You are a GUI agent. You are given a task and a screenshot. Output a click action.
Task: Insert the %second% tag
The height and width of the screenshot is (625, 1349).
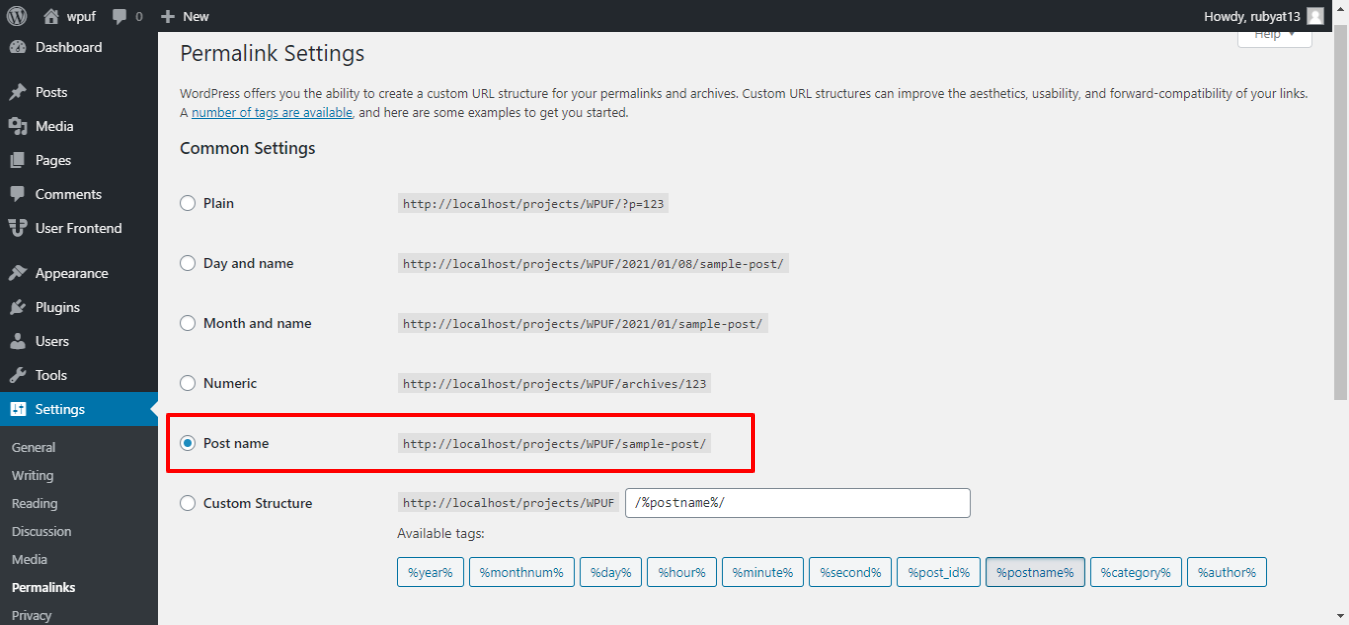(x=850, y=572)
